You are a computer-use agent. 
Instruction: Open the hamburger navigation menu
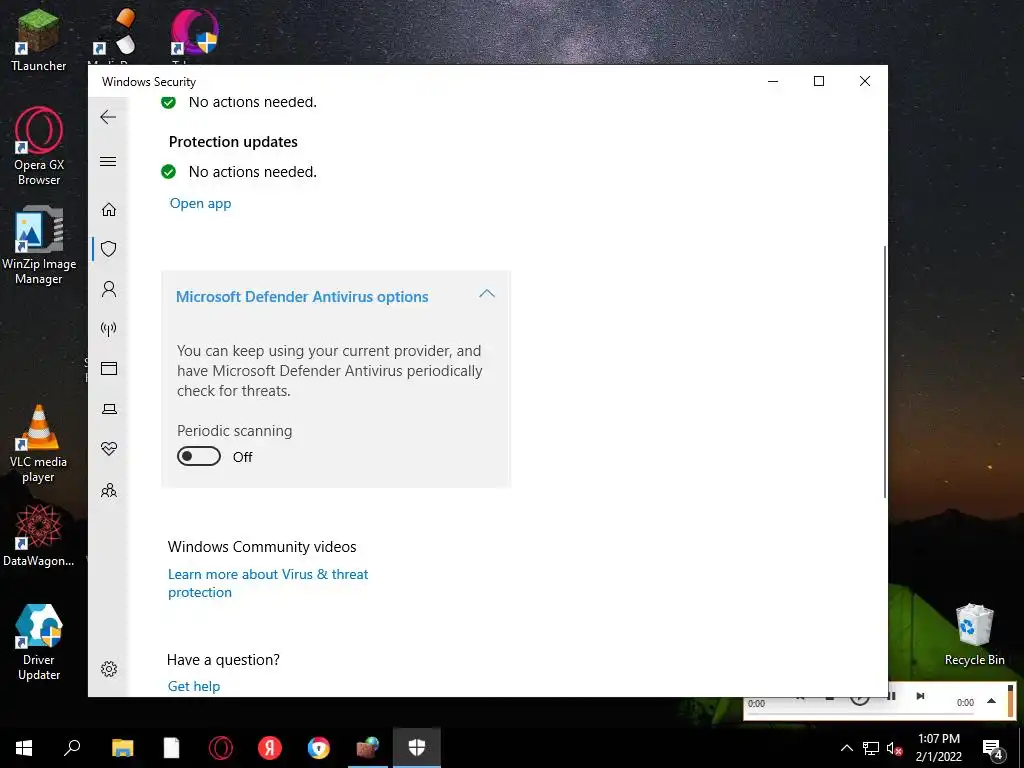click(x=108, y=161)
